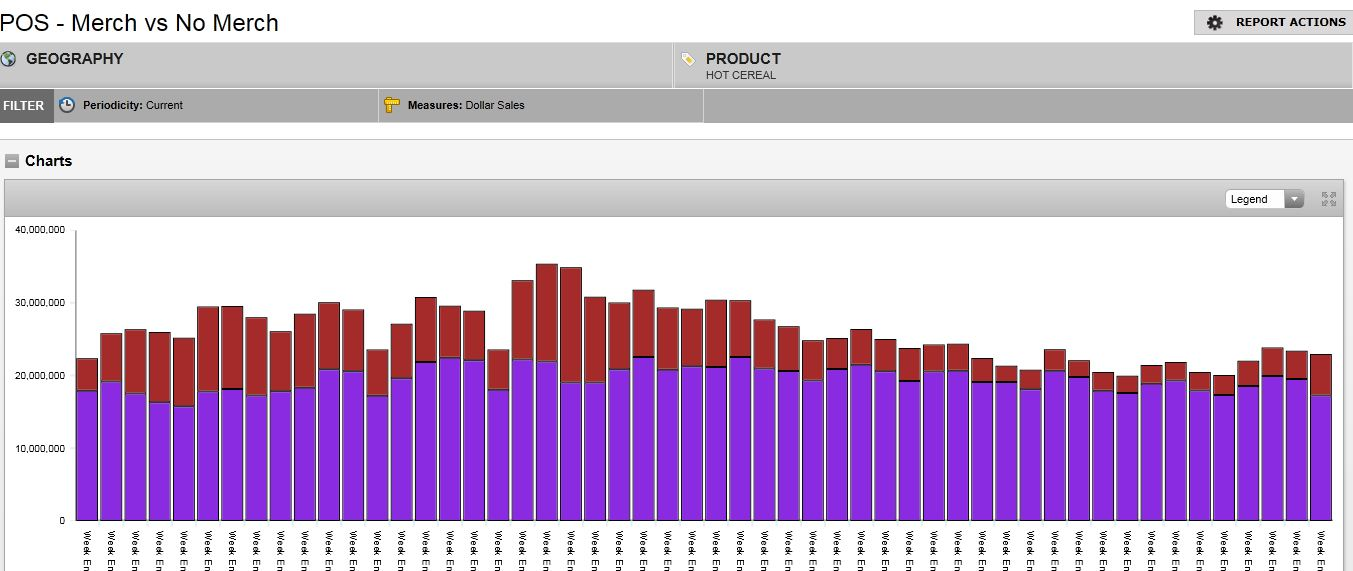This screenshot has height=571, width=1353.
Task: Click the FILTER label button
Action: click(24, 105)
